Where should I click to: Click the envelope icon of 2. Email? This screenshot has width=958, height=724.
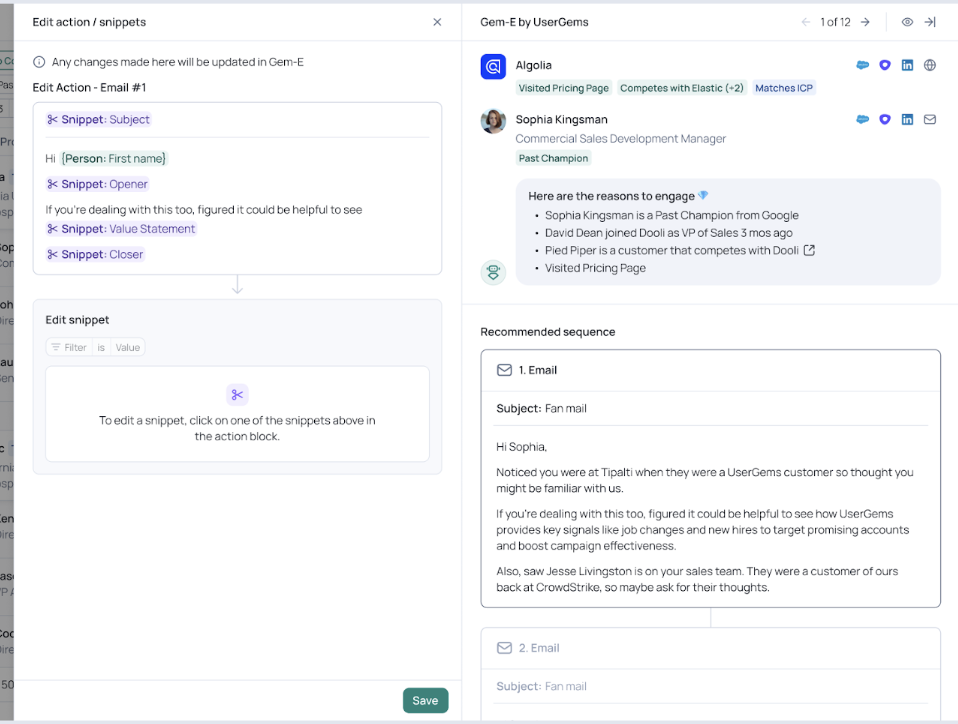click(x=504, y=648)
